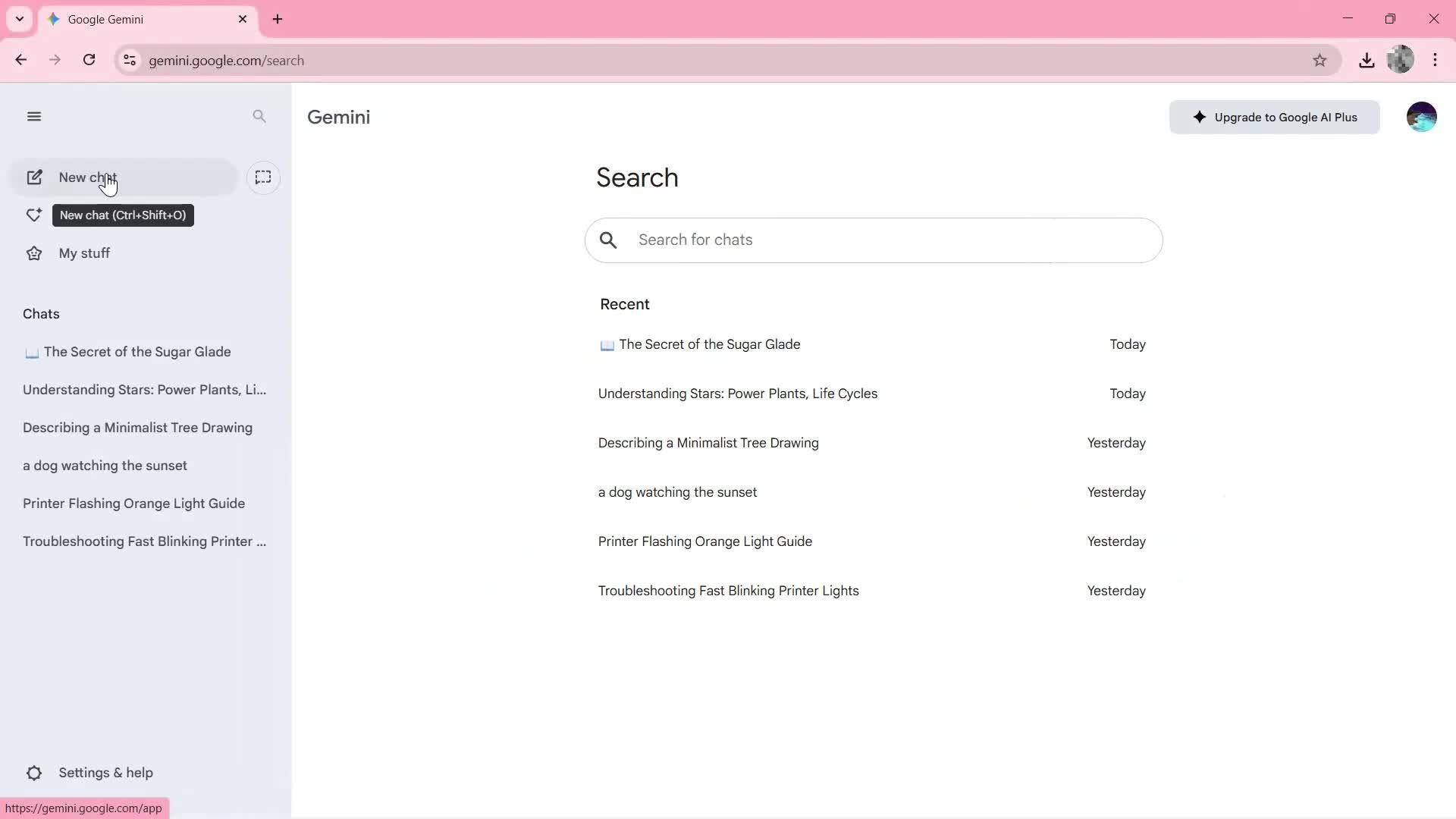Viewport: 1456px width, 819px height.
Task: Click the Search for chats input field
Action: (x=872, y=240)
